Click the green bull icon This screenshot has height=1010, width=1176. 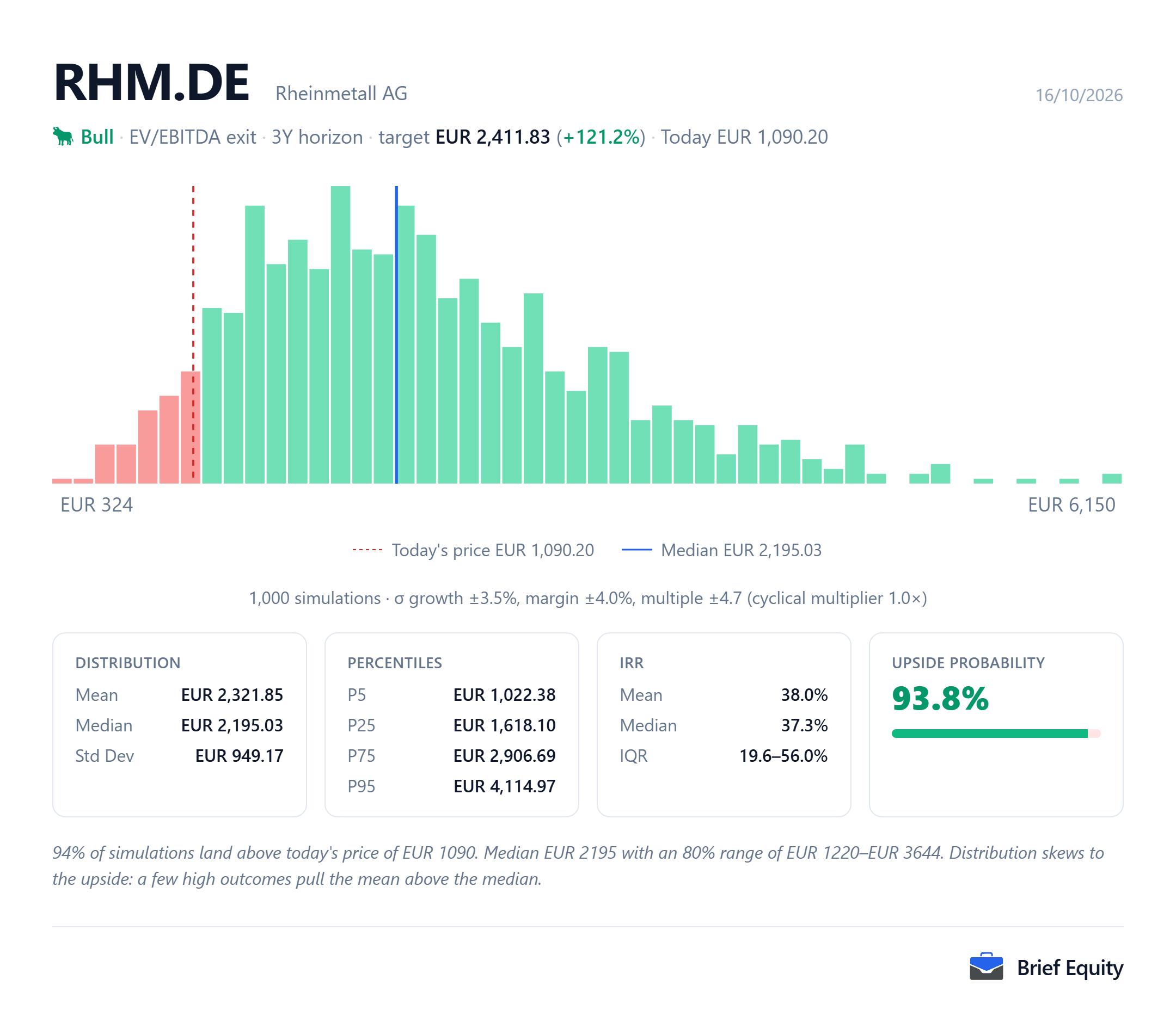click(x=63, y=137)
